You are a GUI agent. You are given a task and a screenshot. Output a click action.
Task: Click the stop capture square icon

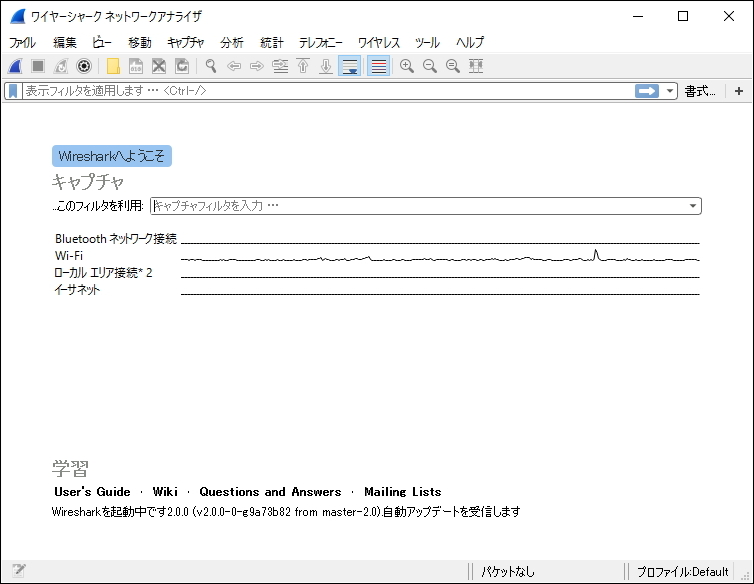[x=38, y=66]
